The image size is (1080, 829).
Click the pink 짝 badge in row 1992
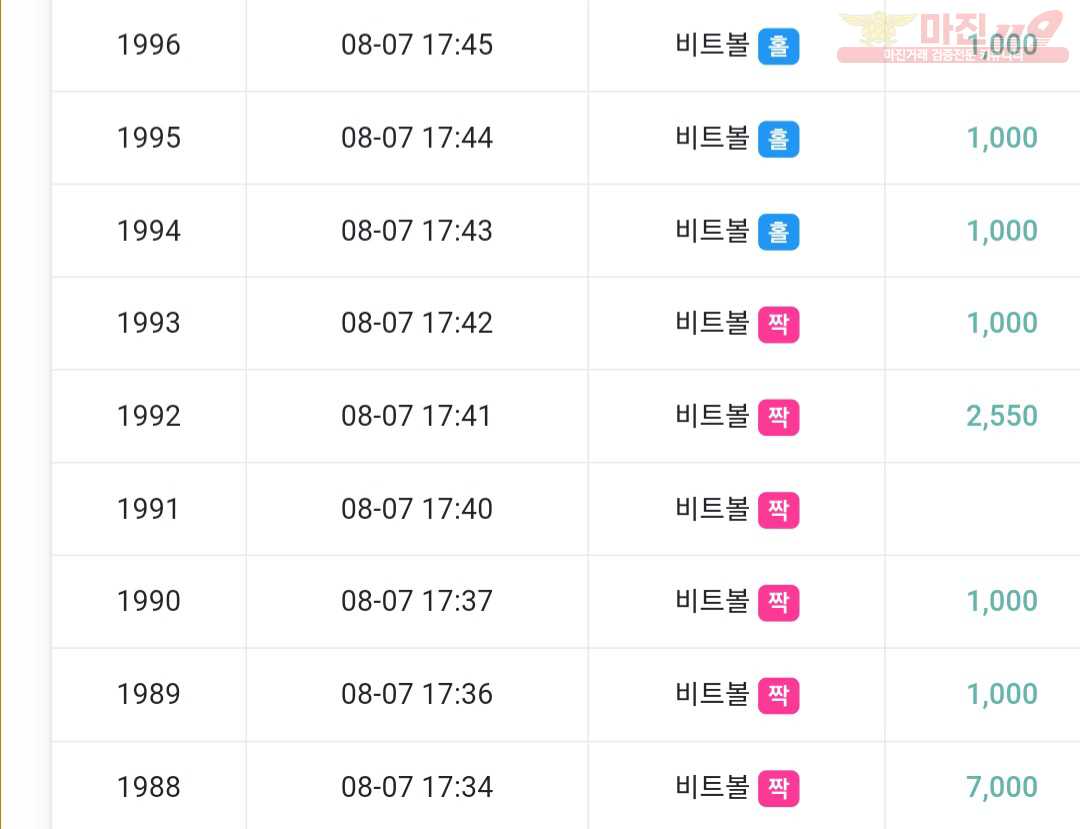coord(778,417)
